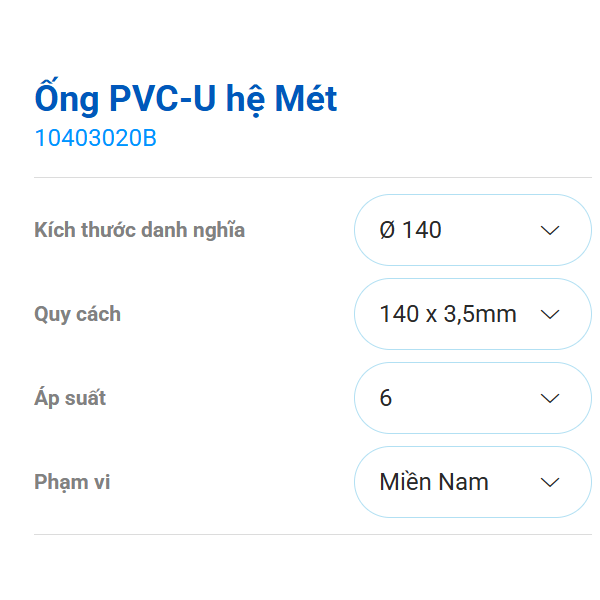The height and width of the screenshot is (600, 600).
Task: Click the product code 10403020B
Action: (x=95, y=139)
